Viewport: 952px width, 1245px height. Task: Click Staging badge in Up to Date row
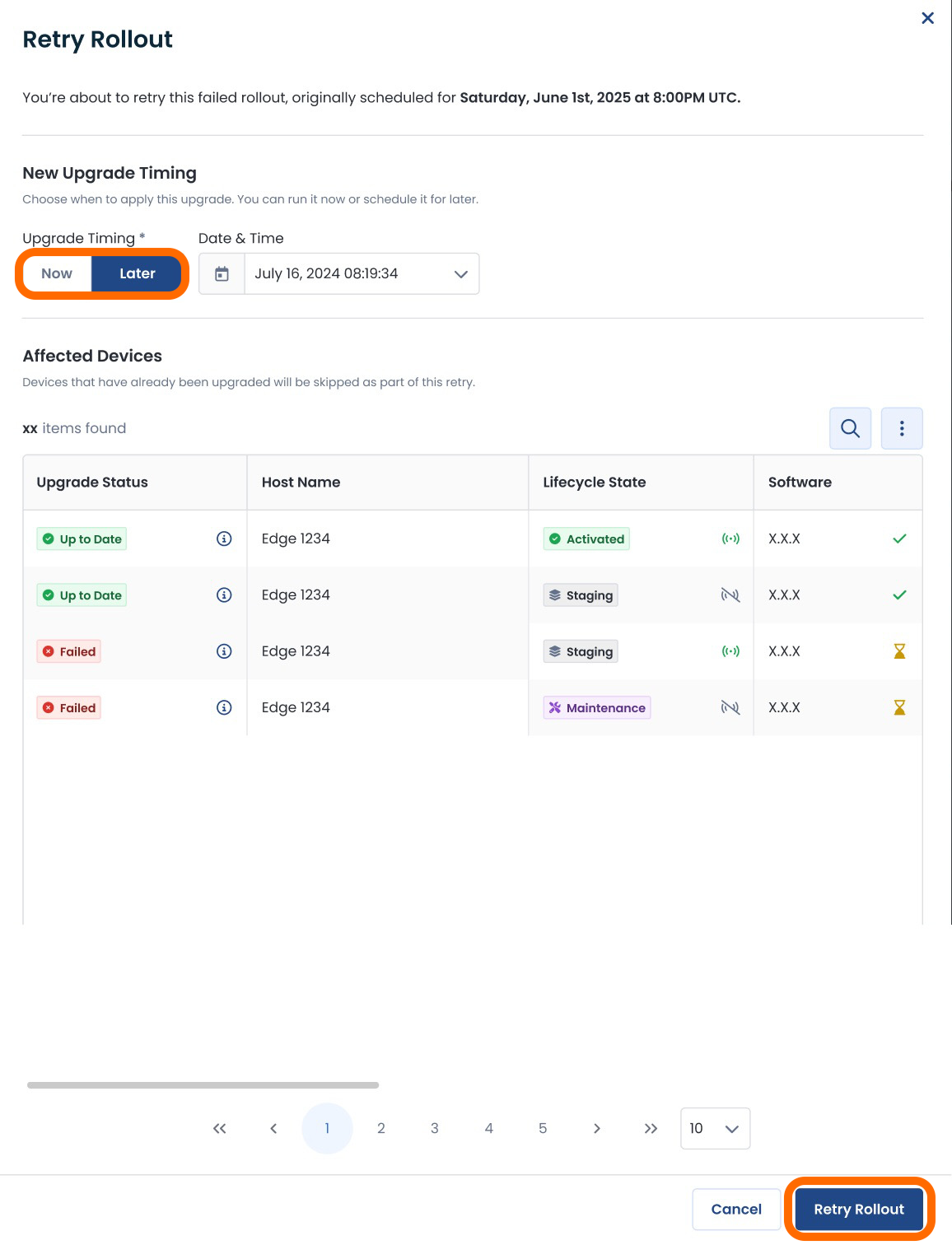point(581,595)
